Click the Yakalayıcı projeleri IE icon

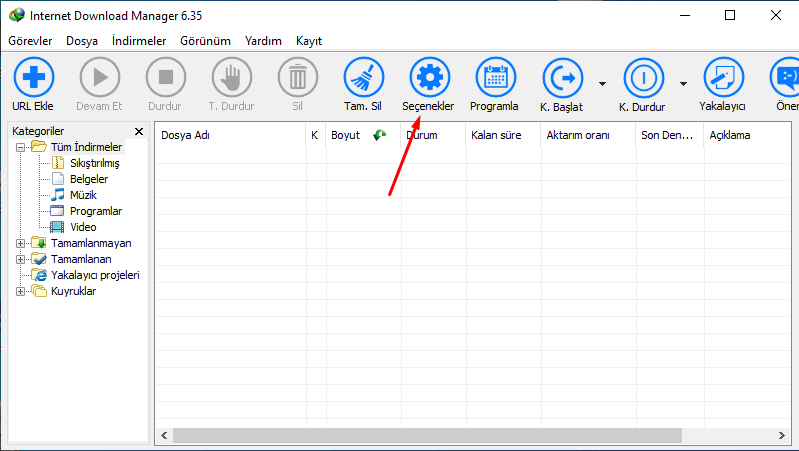39,275
